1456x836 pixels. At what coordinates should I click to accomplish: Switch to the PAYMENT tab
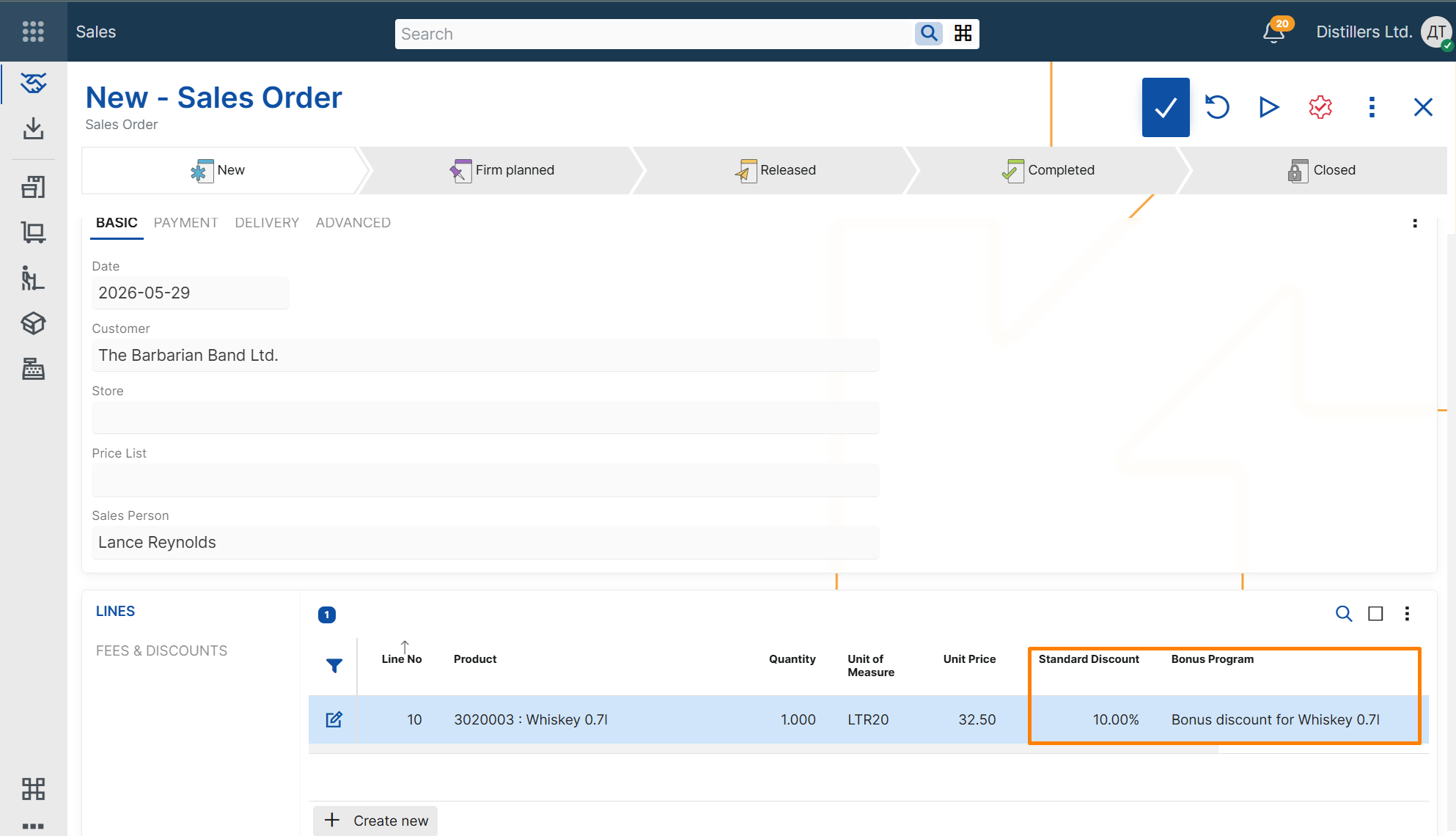(185, 223)
